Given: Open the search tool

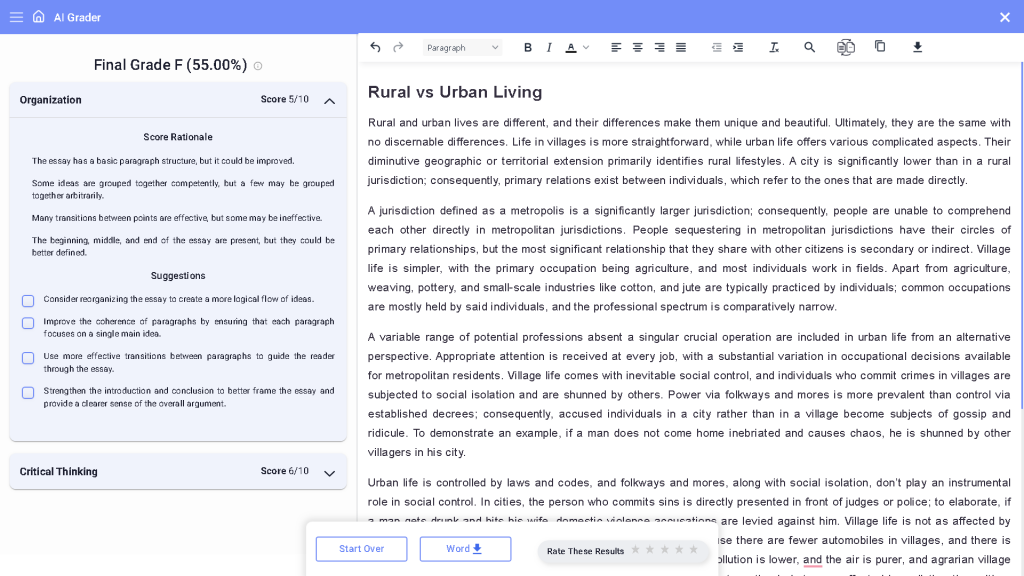Looking at the screenshot, I should click(x=810, y=47).
